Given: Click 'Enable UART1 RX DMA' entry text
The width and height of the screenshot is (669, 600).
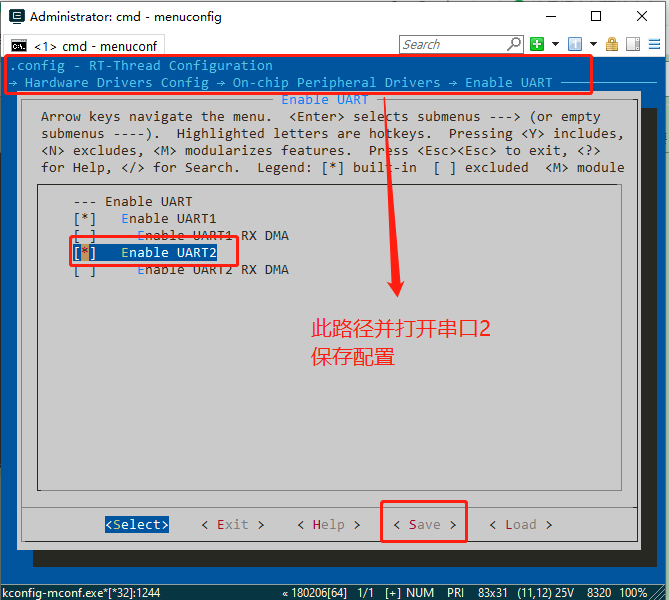Looking at the screenshot, I should tap(213, 236).
